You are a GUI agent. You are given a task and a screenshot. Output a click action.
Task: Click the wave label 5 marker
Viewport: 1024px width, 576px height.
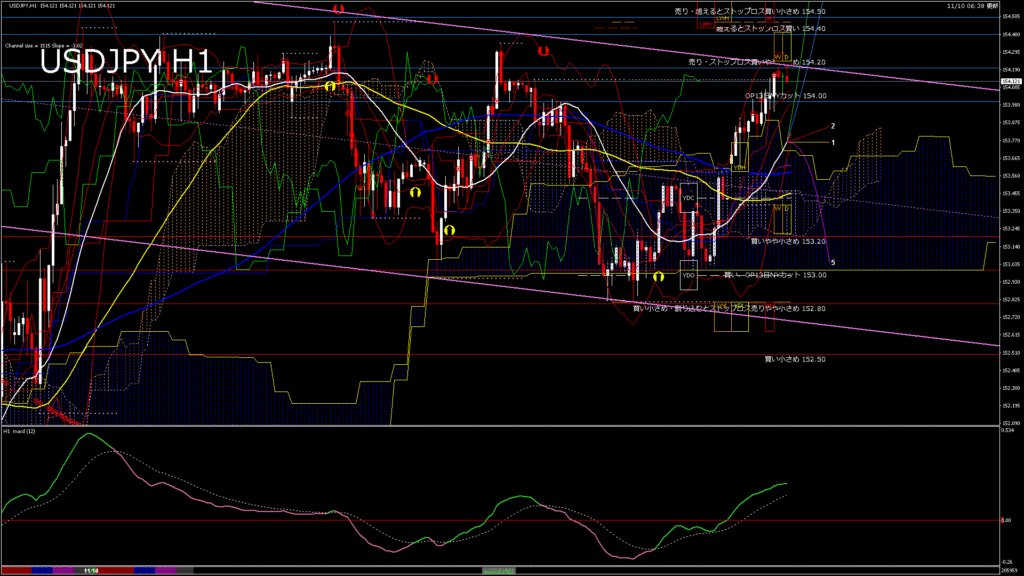coord(832,262)
